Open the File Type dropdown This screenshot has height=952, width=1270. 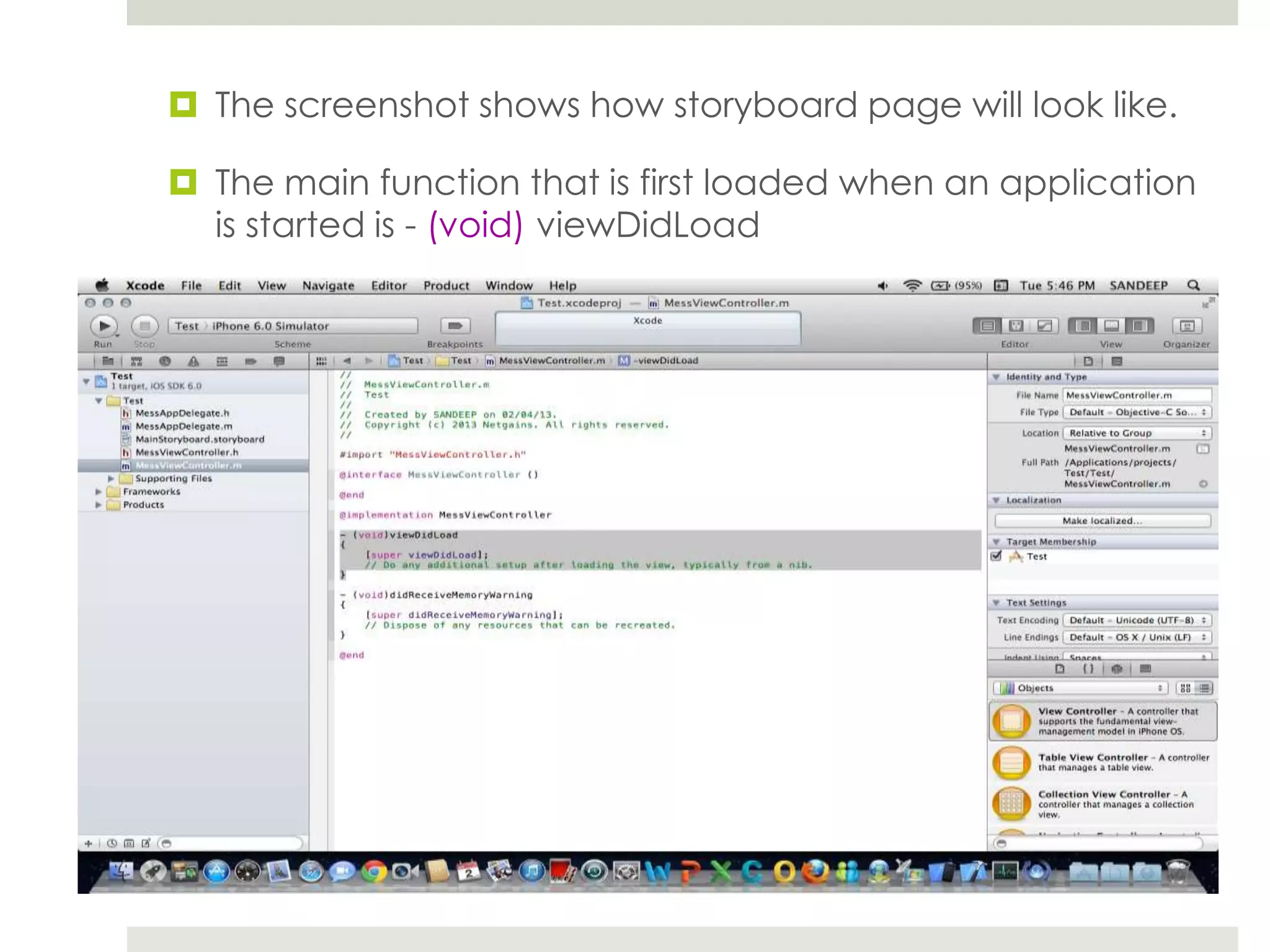[x=1137, y=412]
